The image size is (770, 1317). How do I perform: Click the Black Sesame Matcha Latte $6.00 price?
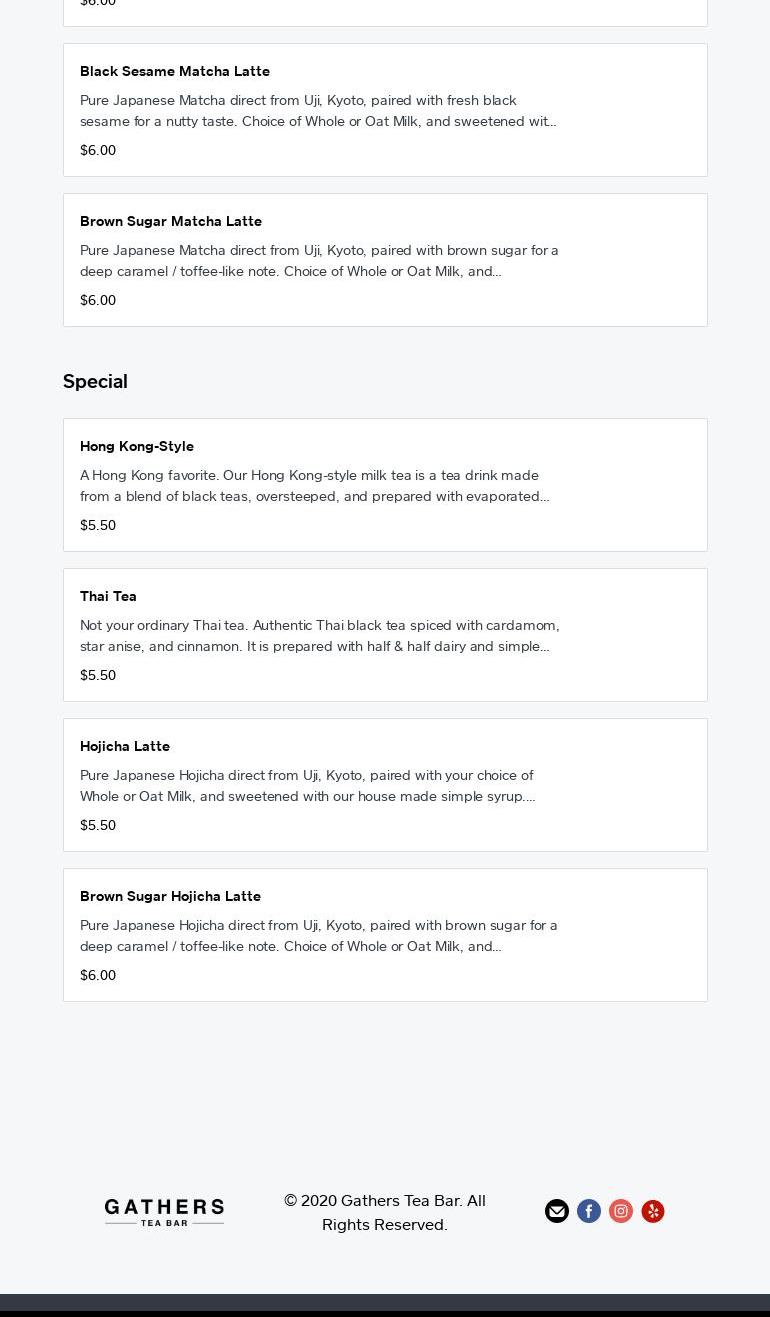click(x=98, y=150)
